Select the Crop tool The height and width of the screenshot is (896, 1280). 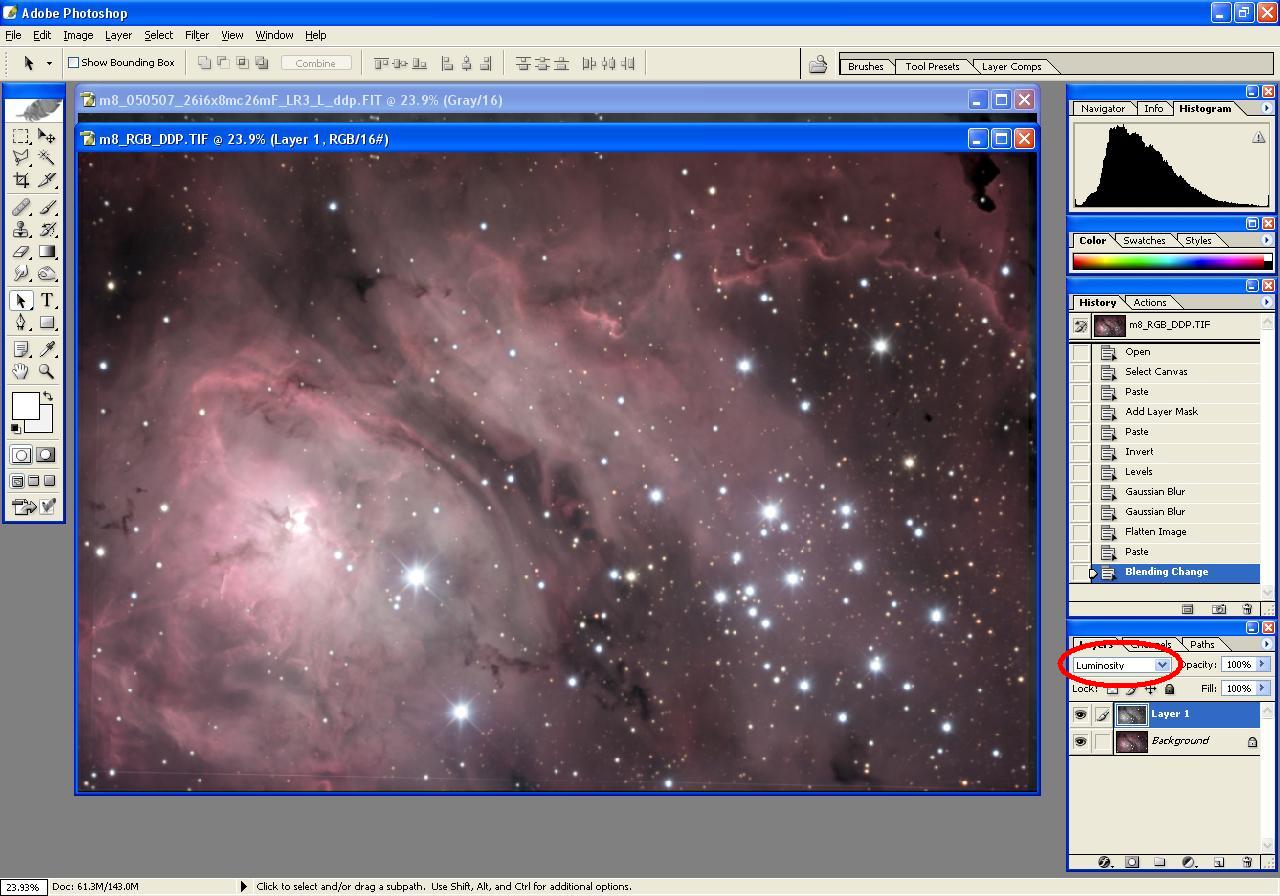[21, 181]
